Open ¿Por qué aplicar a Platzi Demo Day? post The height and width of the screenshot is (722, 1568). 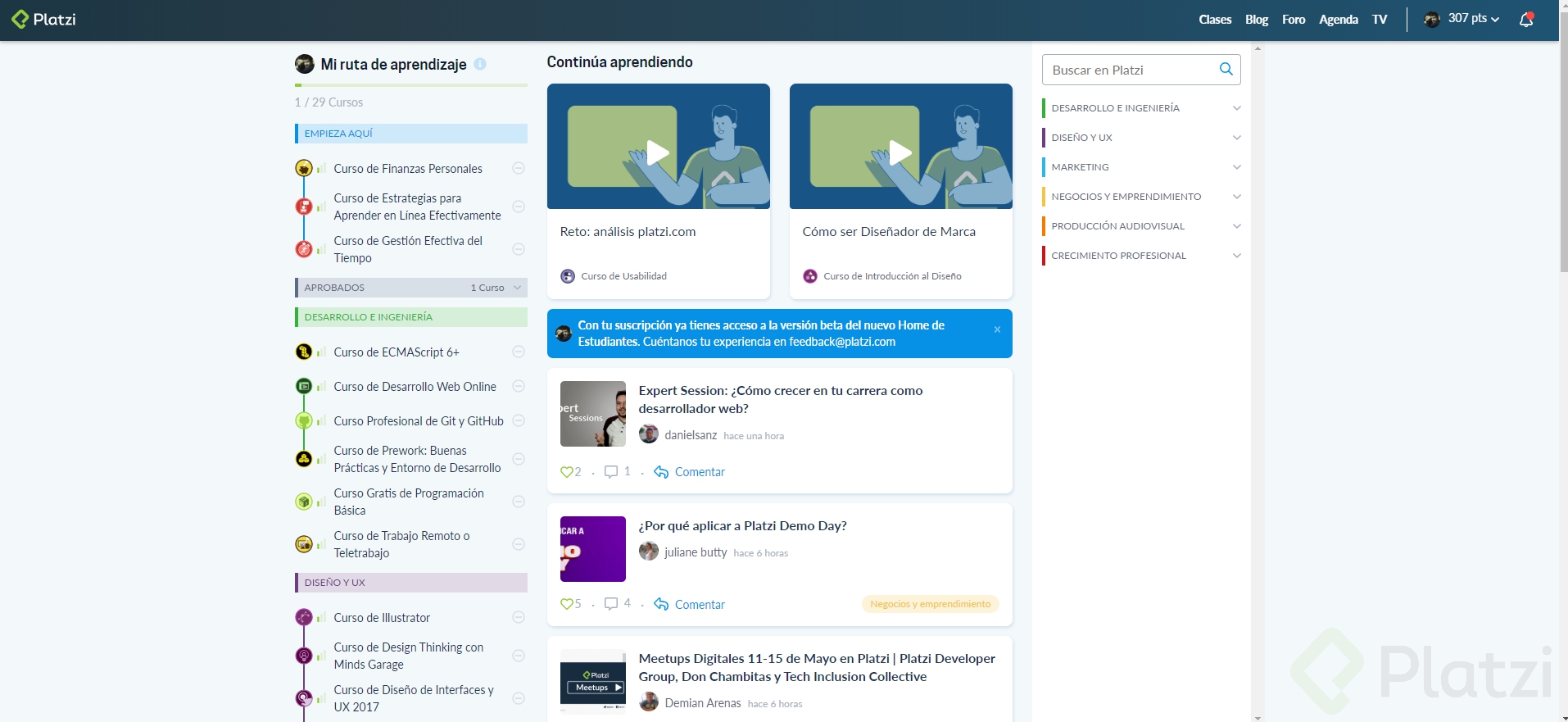point(743,526)
